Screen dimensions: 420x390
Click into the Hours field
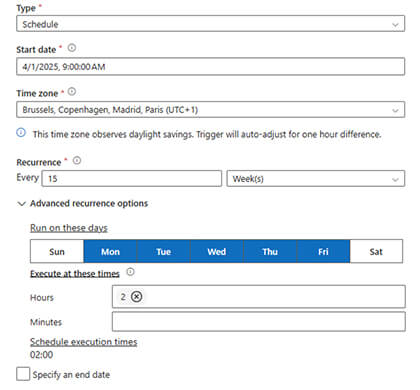(x=259, y=296)
